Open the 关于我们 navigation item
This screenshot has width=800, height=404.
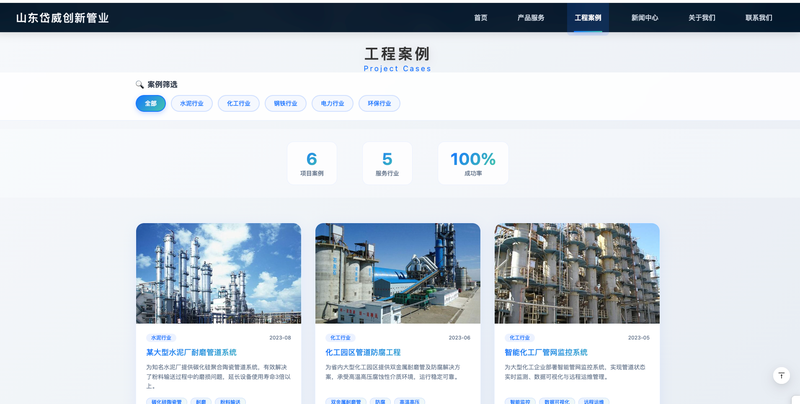click(x=702, y=18)
